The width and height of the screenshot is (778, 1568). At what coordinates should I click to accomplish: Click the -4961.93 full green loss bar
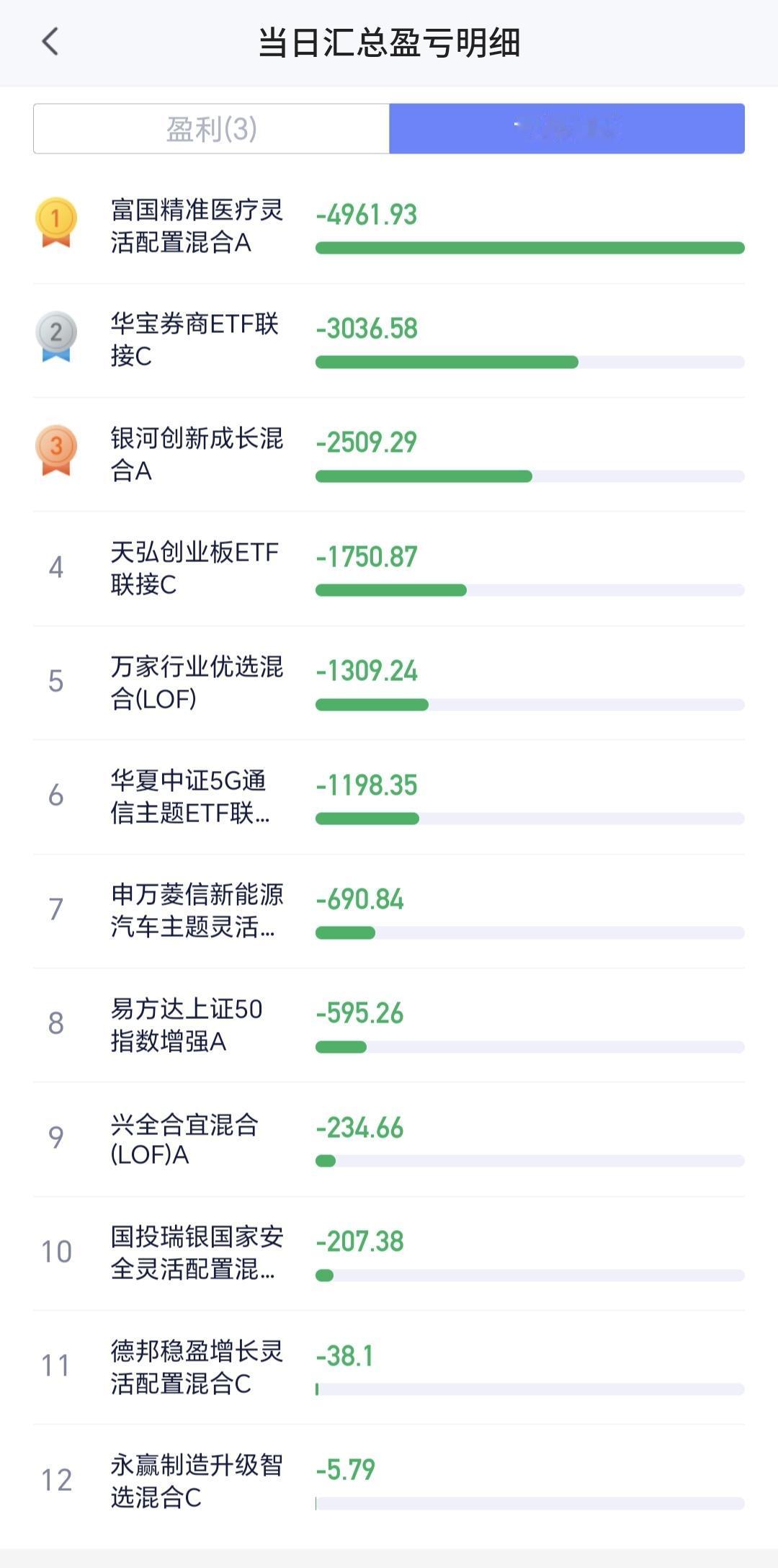[530, 248]
